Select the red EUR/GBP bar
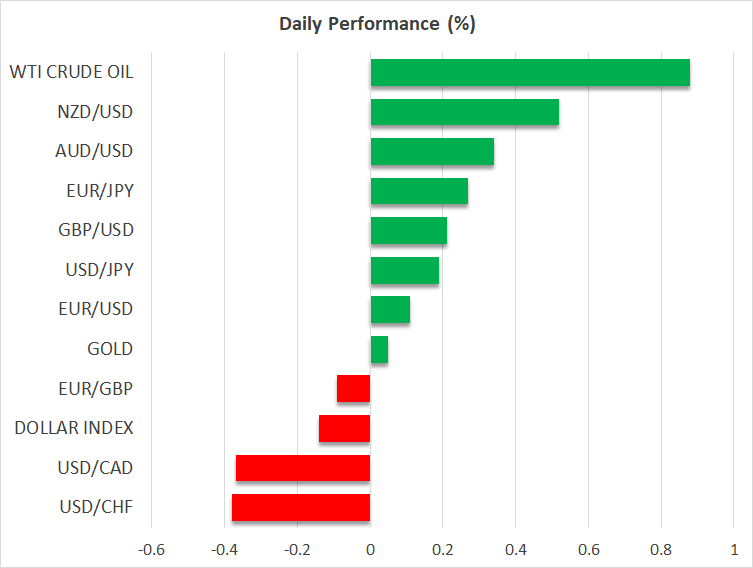The width and height of the screenshot is (753, 568). pyautogui.click(x=354, y=389)
